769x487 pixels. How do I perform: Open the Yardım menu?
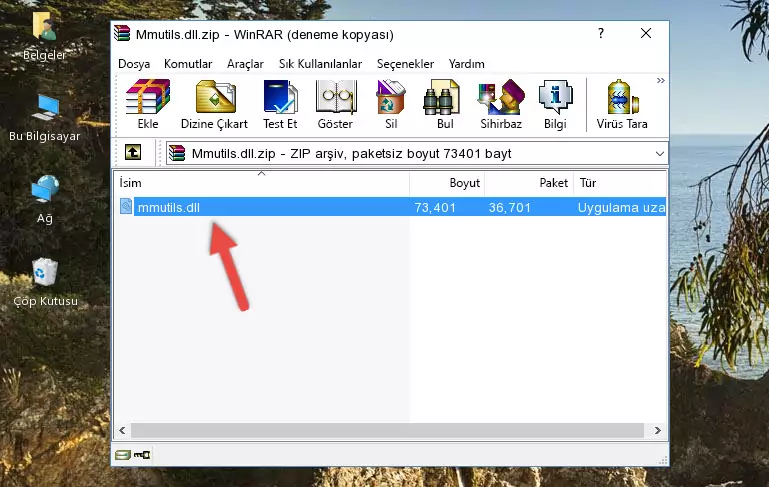(x=466, y=64)
